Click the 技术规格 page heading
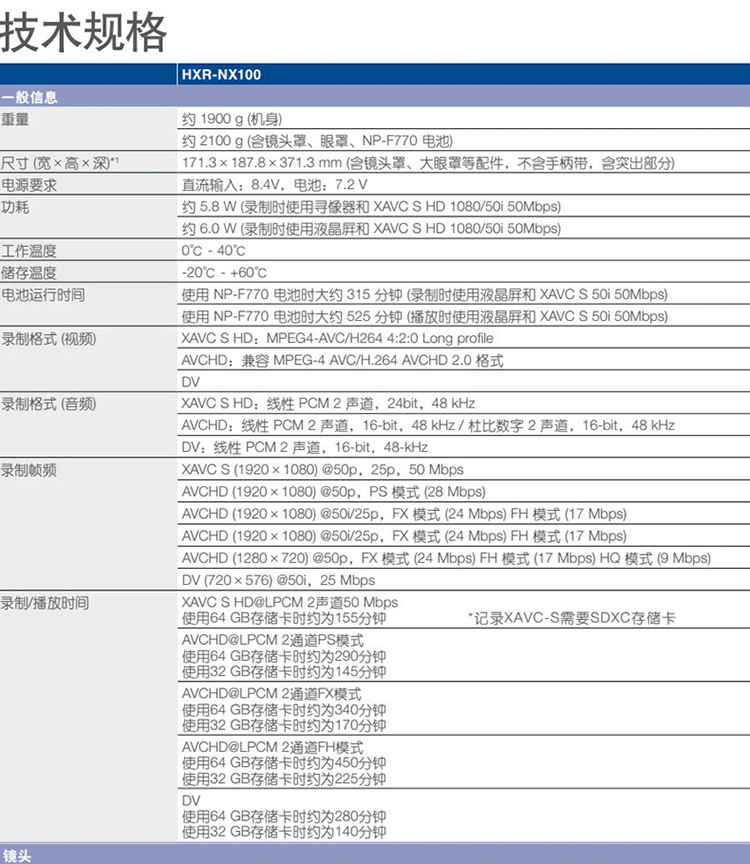This screenshot has height=864, width=750. click(83, 33)
